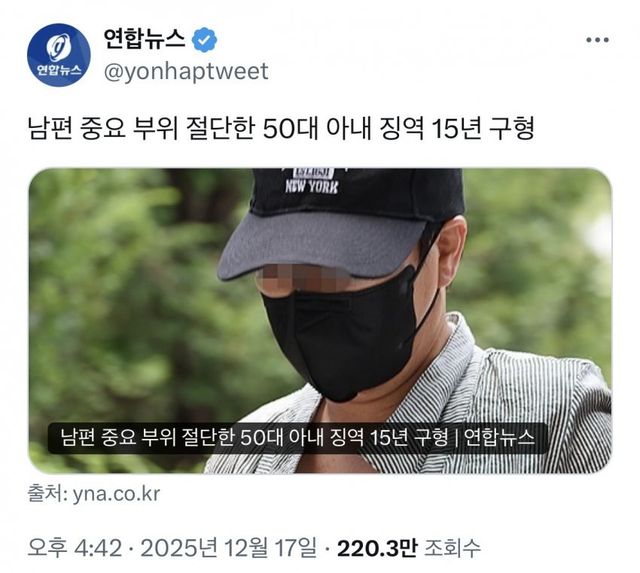640x573 pixels.
Task: Click the dark caption overlay on the photo
Action: point(298,438)
